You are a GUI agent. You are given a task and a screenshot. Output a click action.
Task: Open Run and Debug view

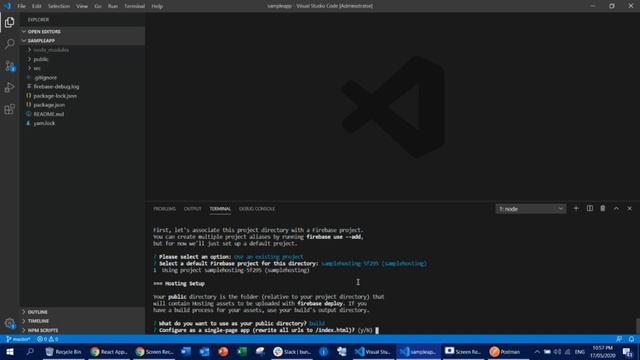click(x=9, y=87)
